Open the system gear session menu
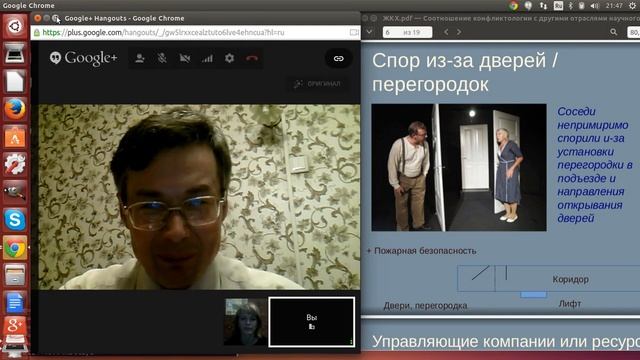 point(632,5)
